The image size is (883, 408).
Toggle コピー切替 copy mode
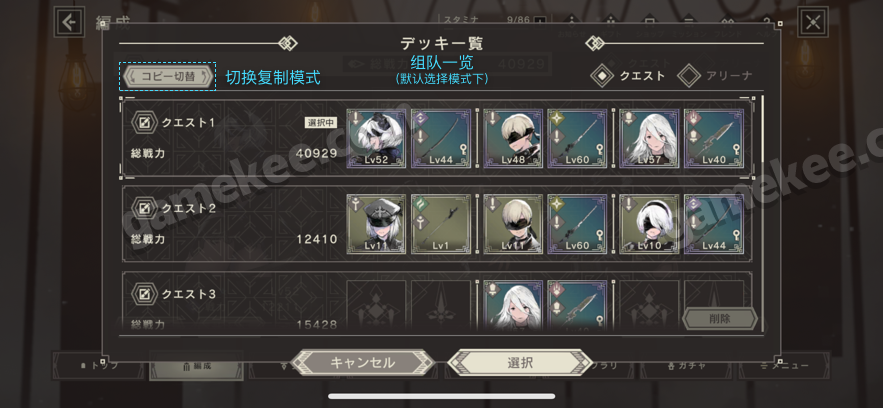(168, 77)
